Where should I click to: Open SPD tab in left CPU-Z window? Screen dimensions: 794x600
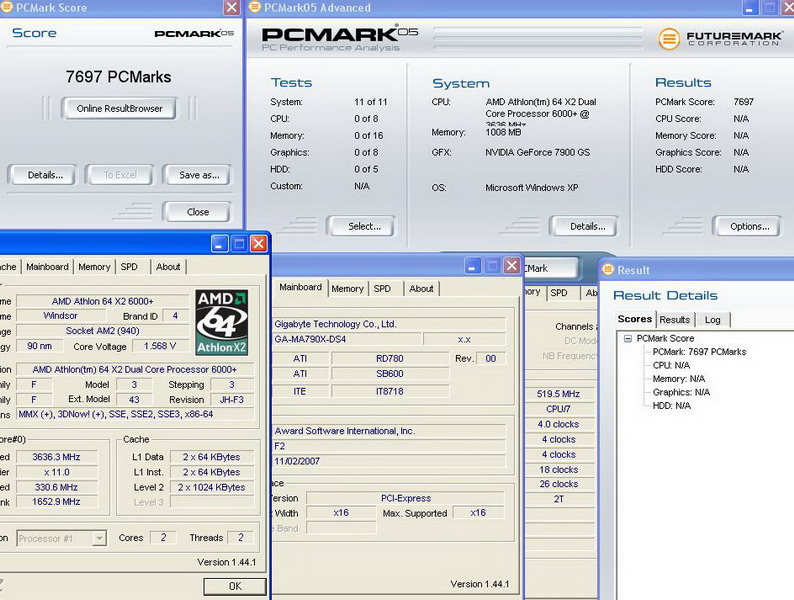(129, 267)
